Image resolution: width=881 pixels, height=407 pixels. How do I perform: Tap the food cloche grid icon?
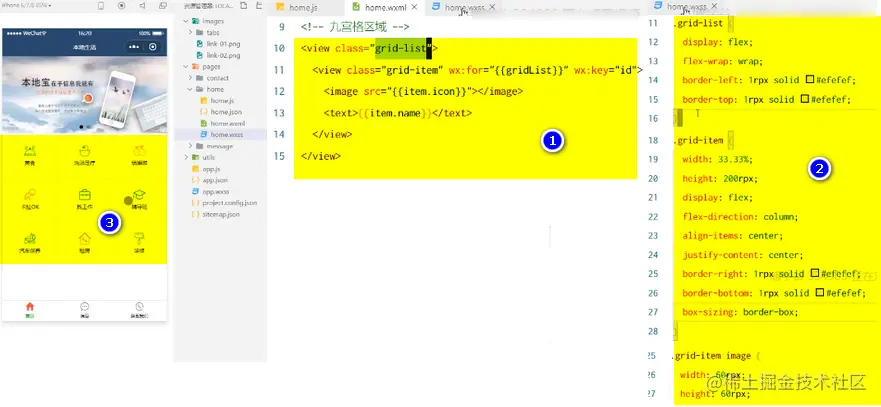[29, 151]
